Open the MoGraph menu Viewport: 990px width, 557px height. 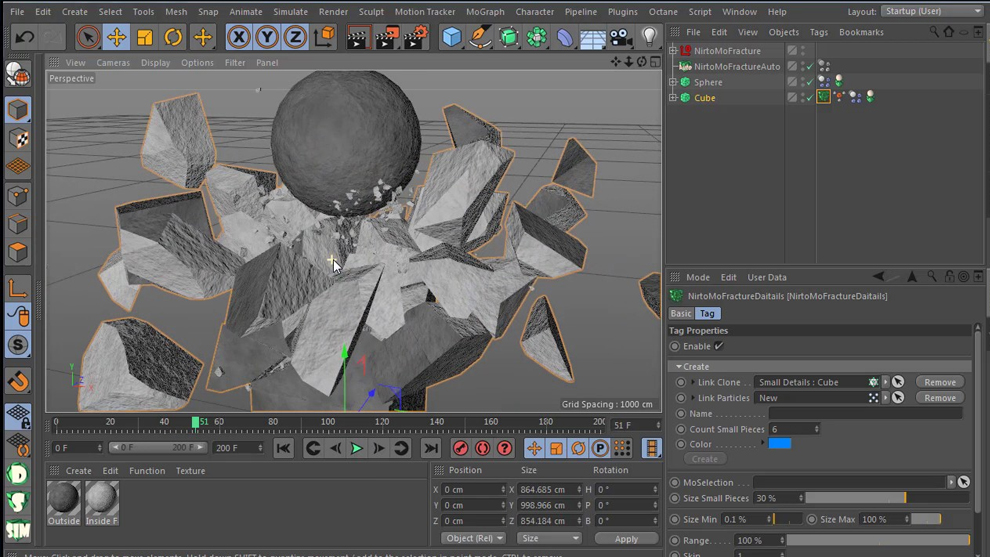pos(485,11)
